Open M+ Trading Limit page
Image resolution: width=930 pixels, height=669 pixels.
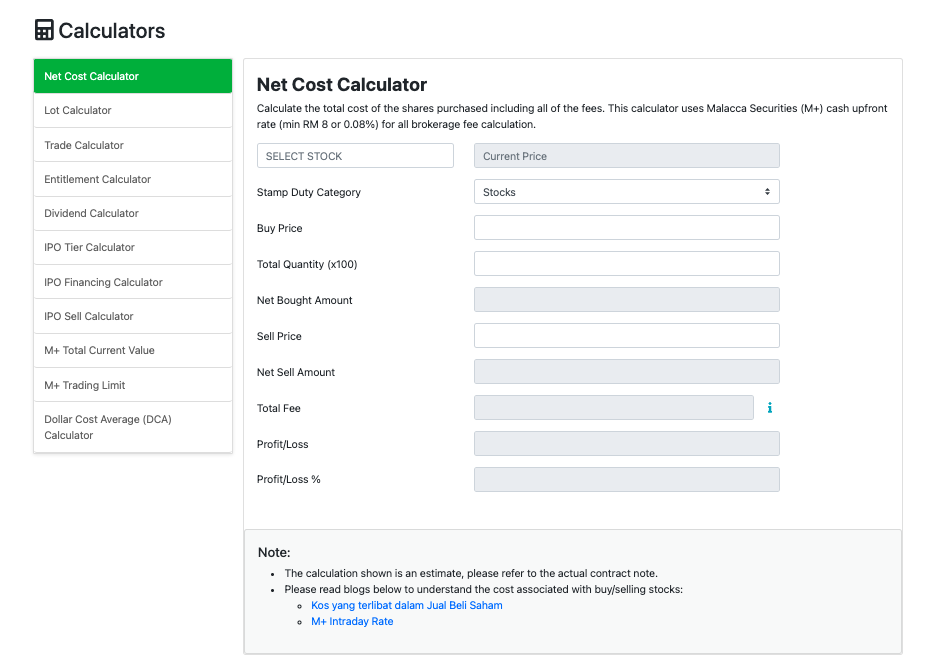coord(133,385)
